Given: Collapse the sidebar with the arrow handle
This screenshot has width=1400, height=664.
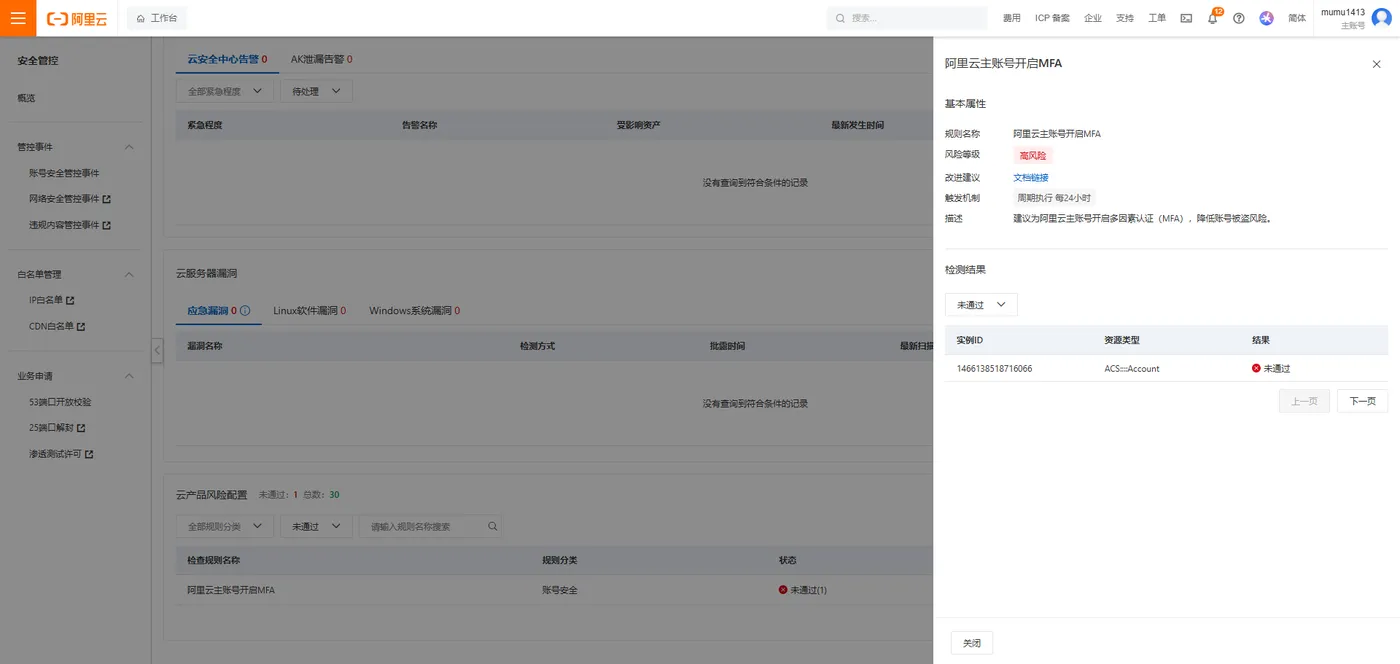Looking at the screenshot, I should (157, 351).
